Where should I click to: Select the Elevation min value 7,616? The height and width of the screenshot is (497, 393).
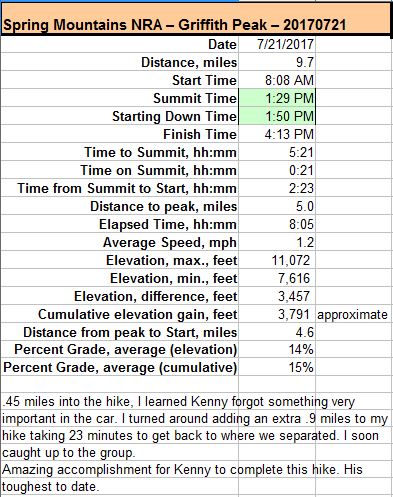coord(277,278)
